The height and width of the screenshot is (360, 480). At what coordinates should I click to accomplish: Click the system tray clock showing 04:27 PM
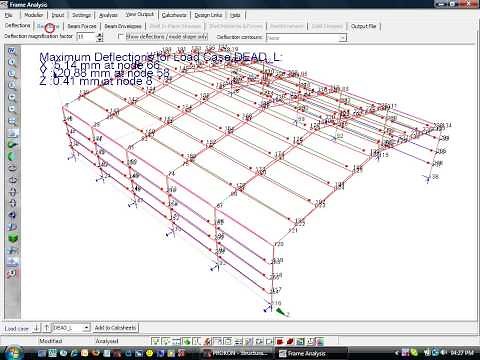tap(462, 353)
